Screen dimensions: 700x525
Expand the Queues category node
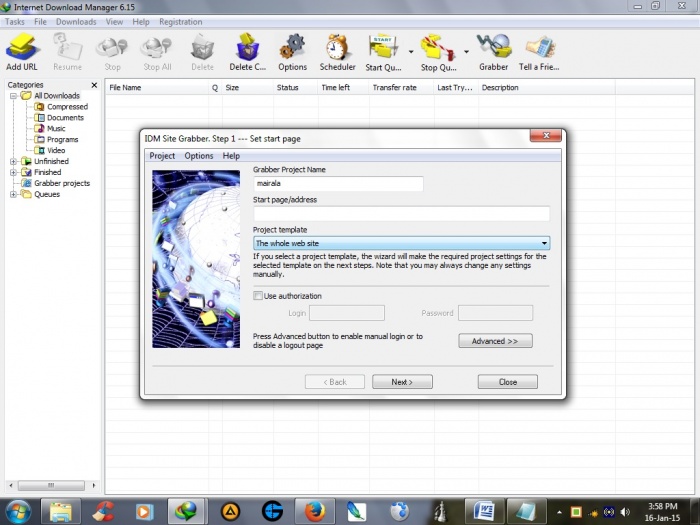(13, 194)
